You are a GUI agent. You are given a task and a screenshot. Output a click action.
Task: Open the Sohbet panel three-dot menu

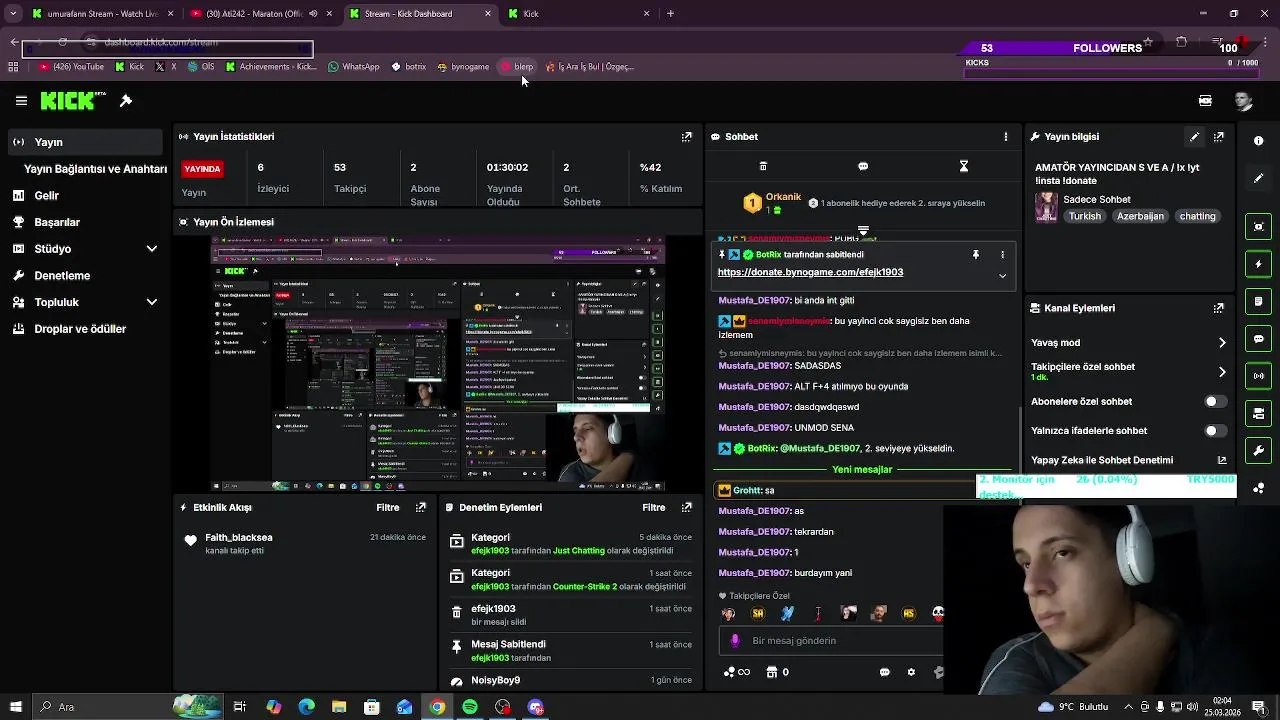pos(1006,137)
